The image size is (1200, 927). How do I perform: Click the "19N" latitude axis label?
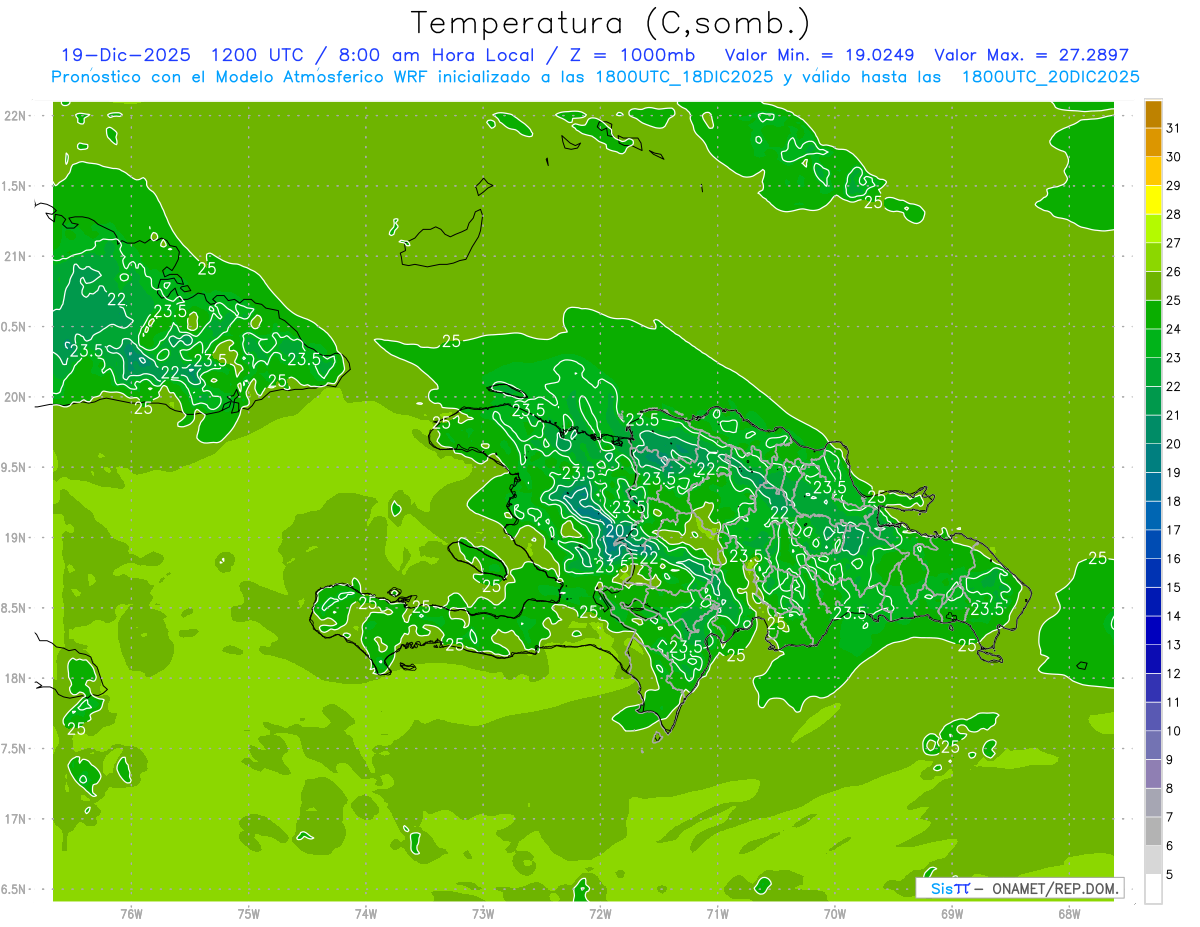coord(16,538)
